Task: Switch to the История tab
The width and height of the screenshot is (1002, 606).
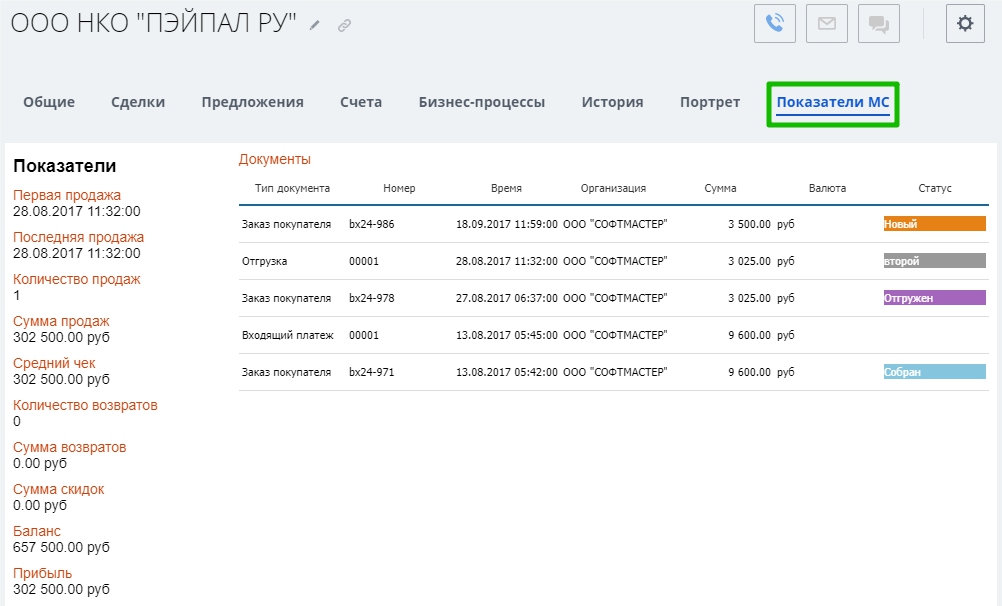Action: [612, 102]
